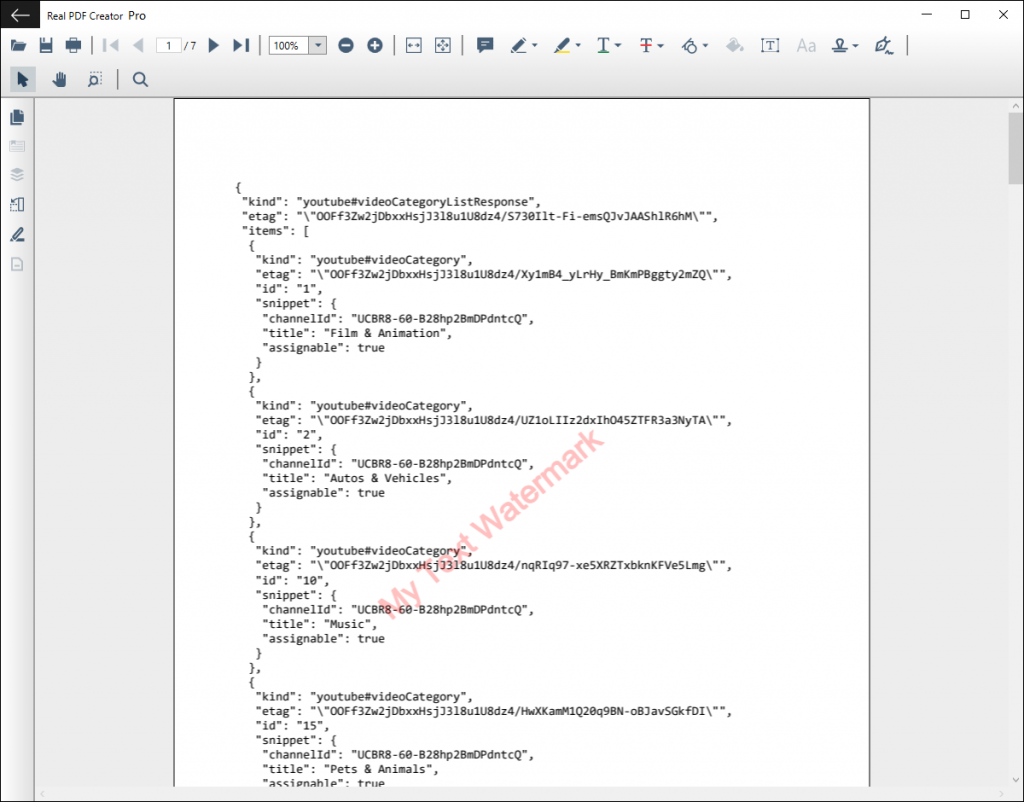1024x802 pixels.
Task: Print the document
Action: coord(73,46)
